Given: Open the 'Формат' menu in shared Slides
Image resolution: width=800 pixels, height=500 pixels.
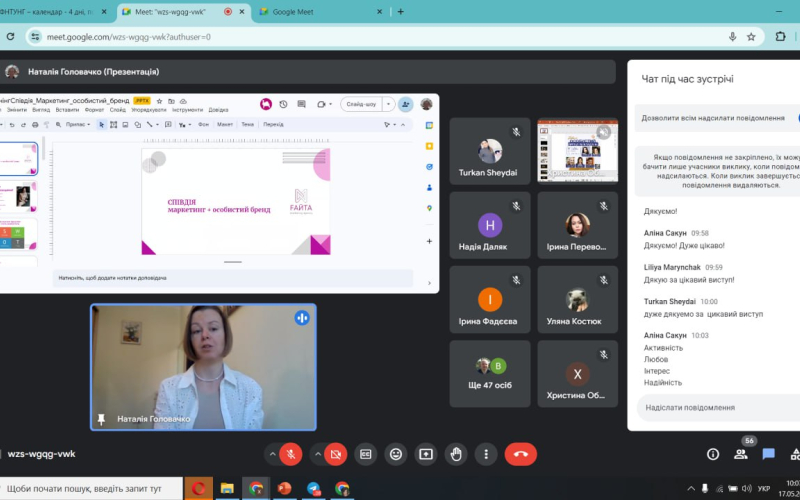Looking at the screenshot, I should click(x=94, y=110).
